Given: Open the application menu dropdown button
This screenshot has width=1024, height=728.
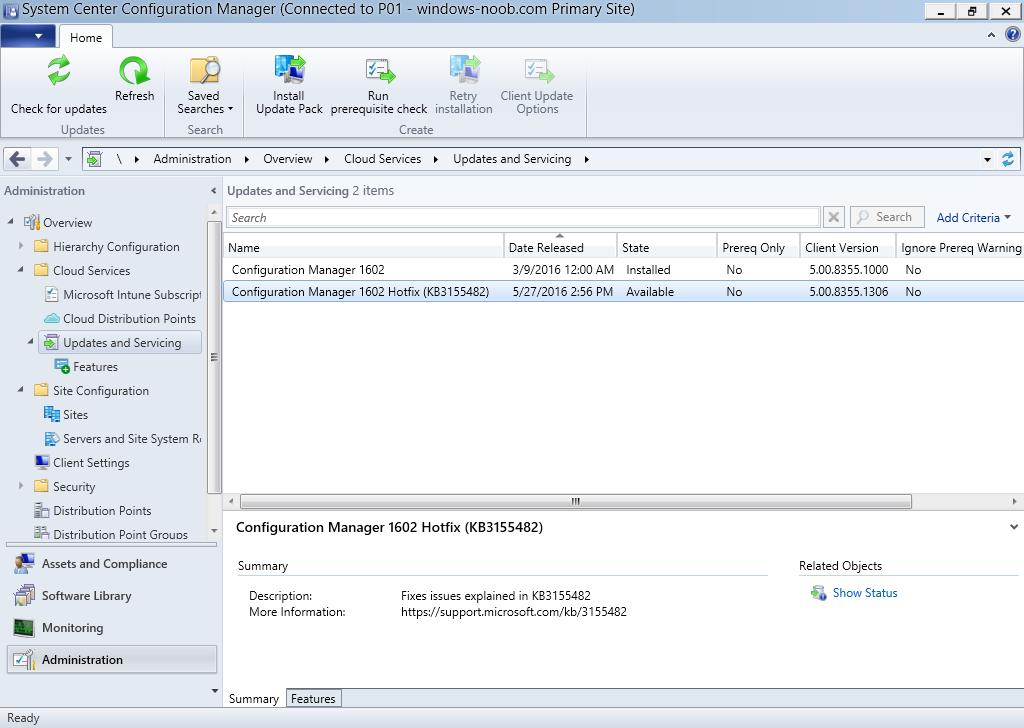Looking at the screenshot, I should coord(28,36).
